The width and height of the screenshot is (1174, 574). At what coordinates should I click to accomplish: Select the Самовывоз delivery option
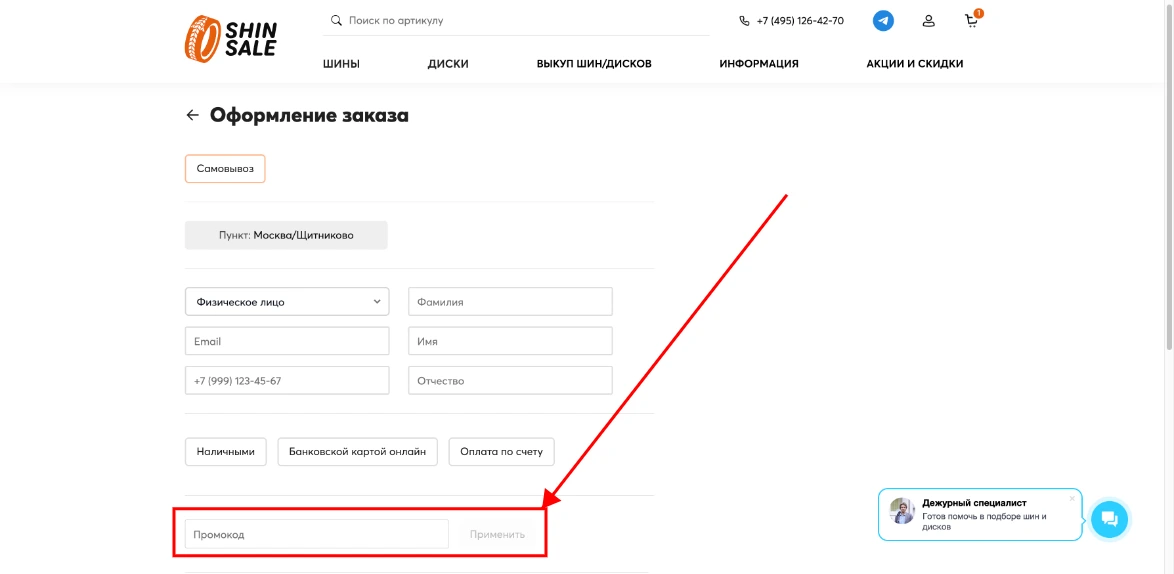pyautogui.click(x=225, y=169)
